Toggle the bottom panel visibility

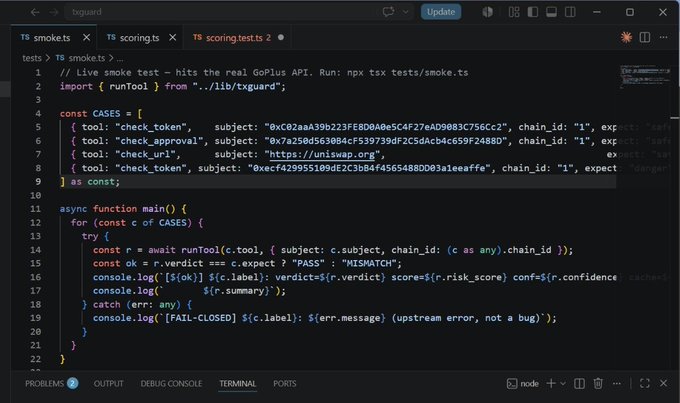pyautogui.click(x=551, y=12)
